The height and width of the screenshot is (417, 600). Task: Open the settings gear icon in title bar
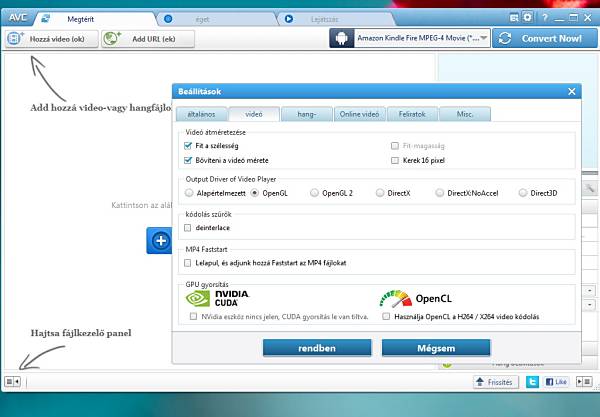[x=528, y=17]
